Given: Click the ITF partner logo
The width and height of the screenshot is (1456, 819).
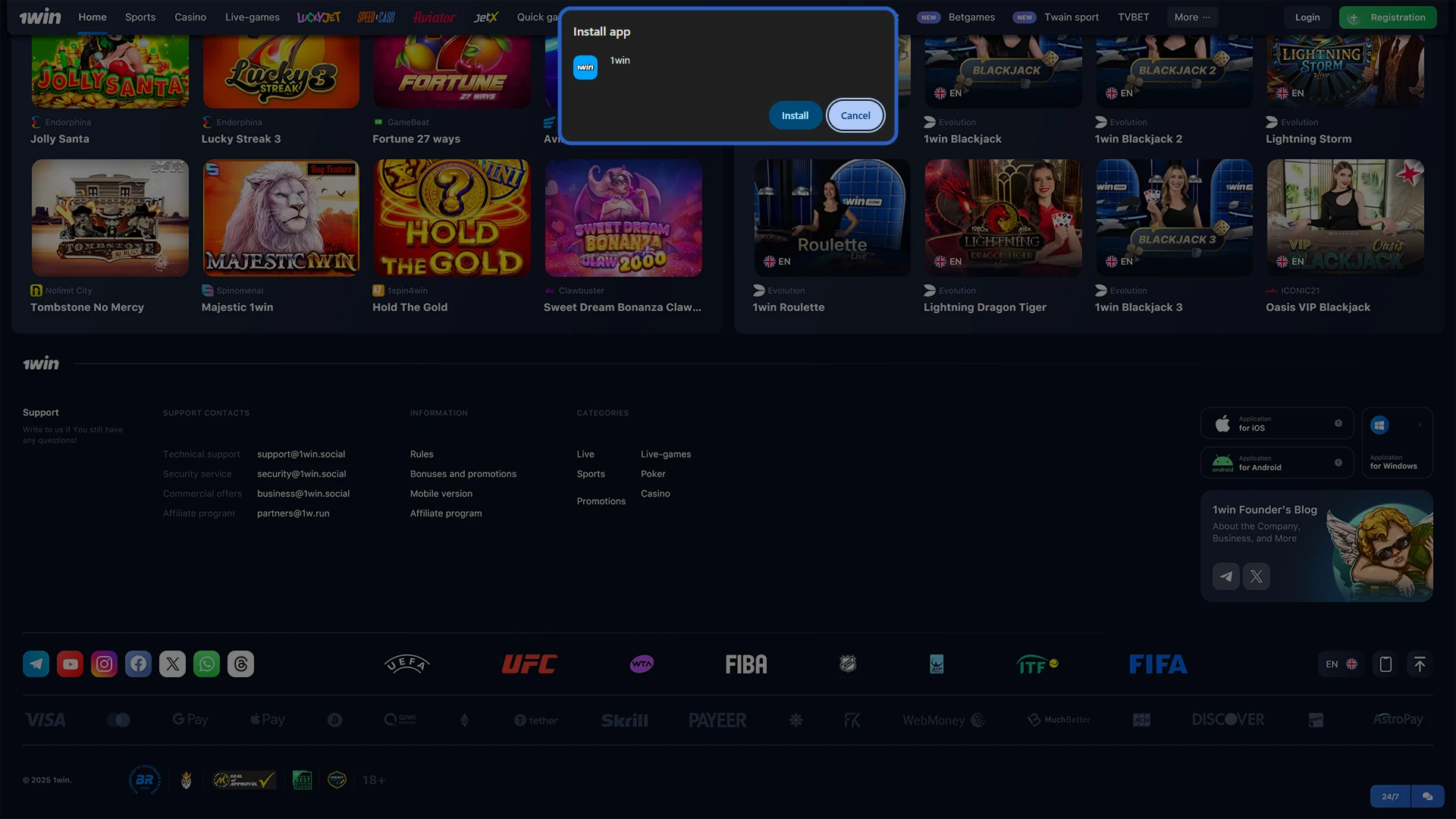Looking at the screenshot, I should coord(1037,664).
